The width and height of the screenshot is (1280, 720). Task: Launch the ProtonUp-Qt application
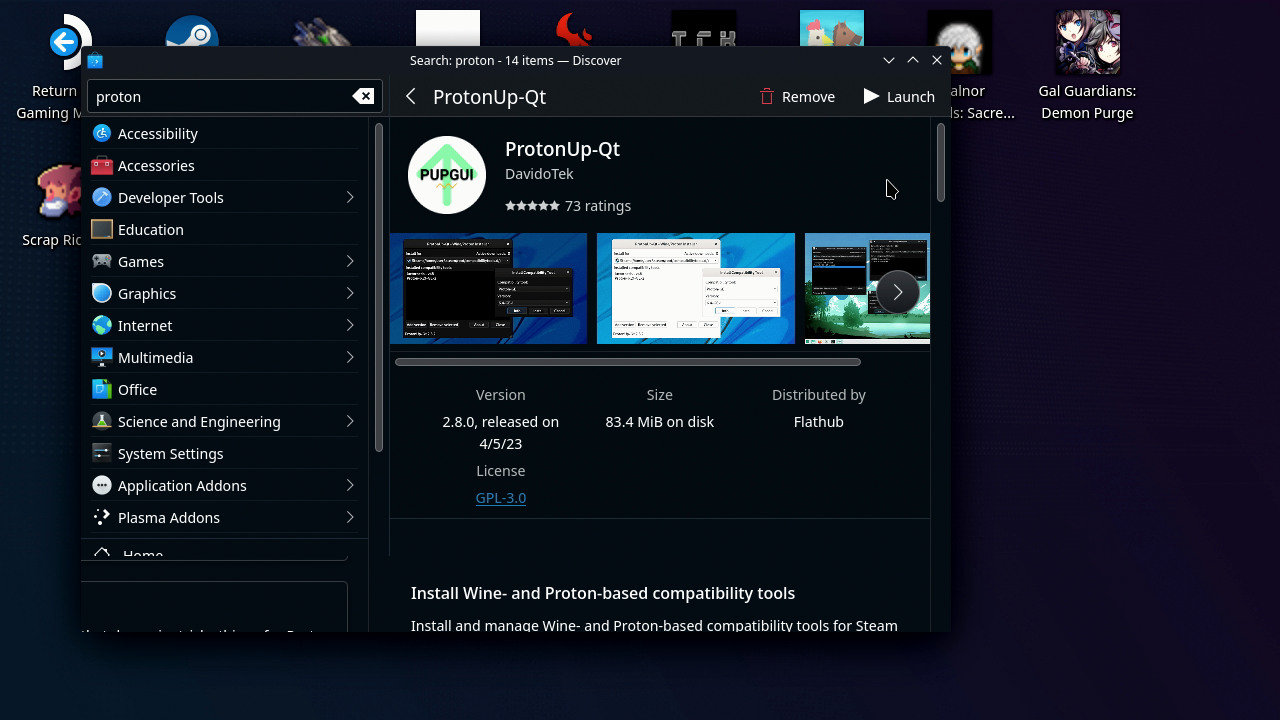click(x=898, y=96)
